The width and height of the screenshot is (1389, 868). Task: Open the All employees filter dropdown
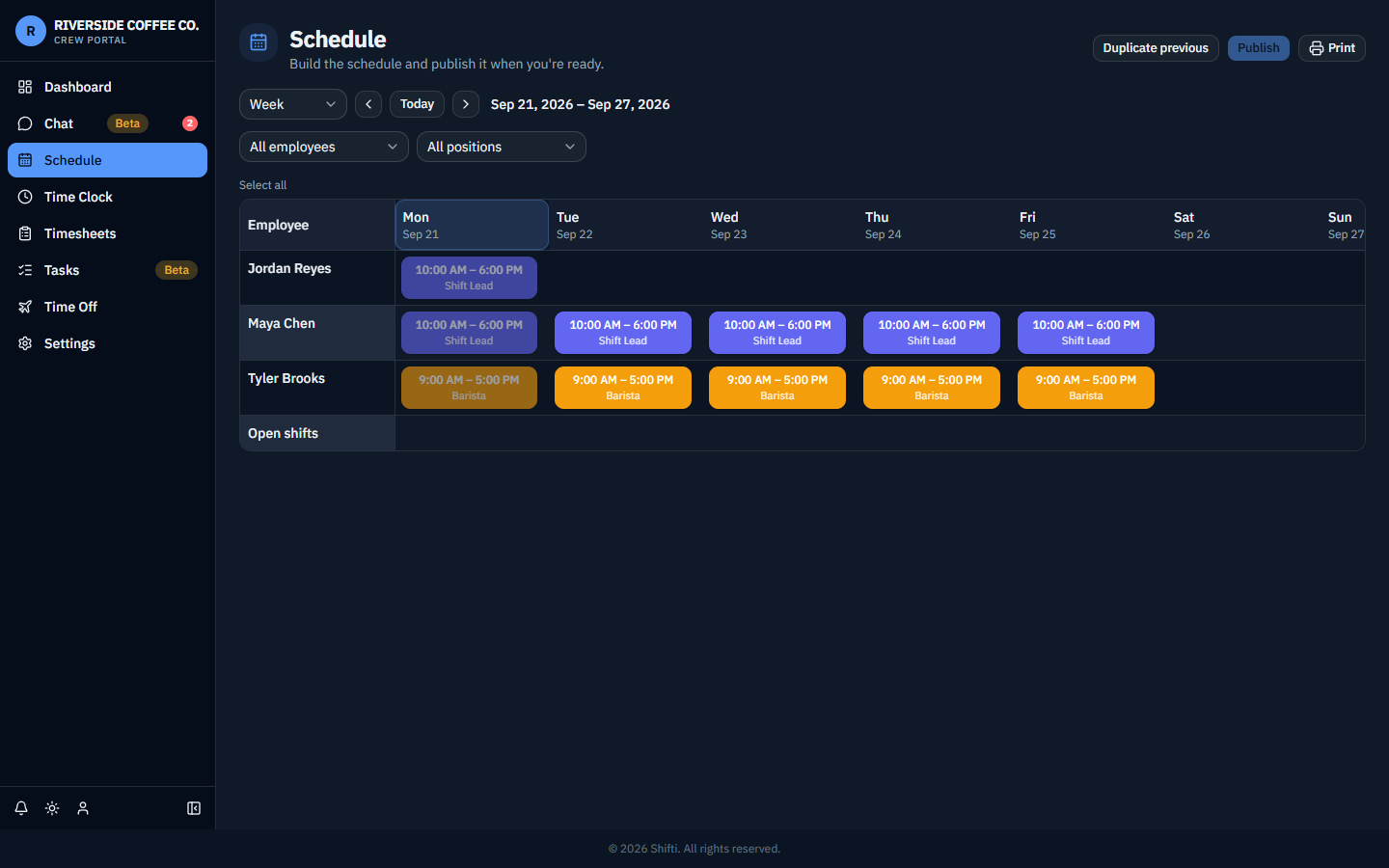coord(324,147)
